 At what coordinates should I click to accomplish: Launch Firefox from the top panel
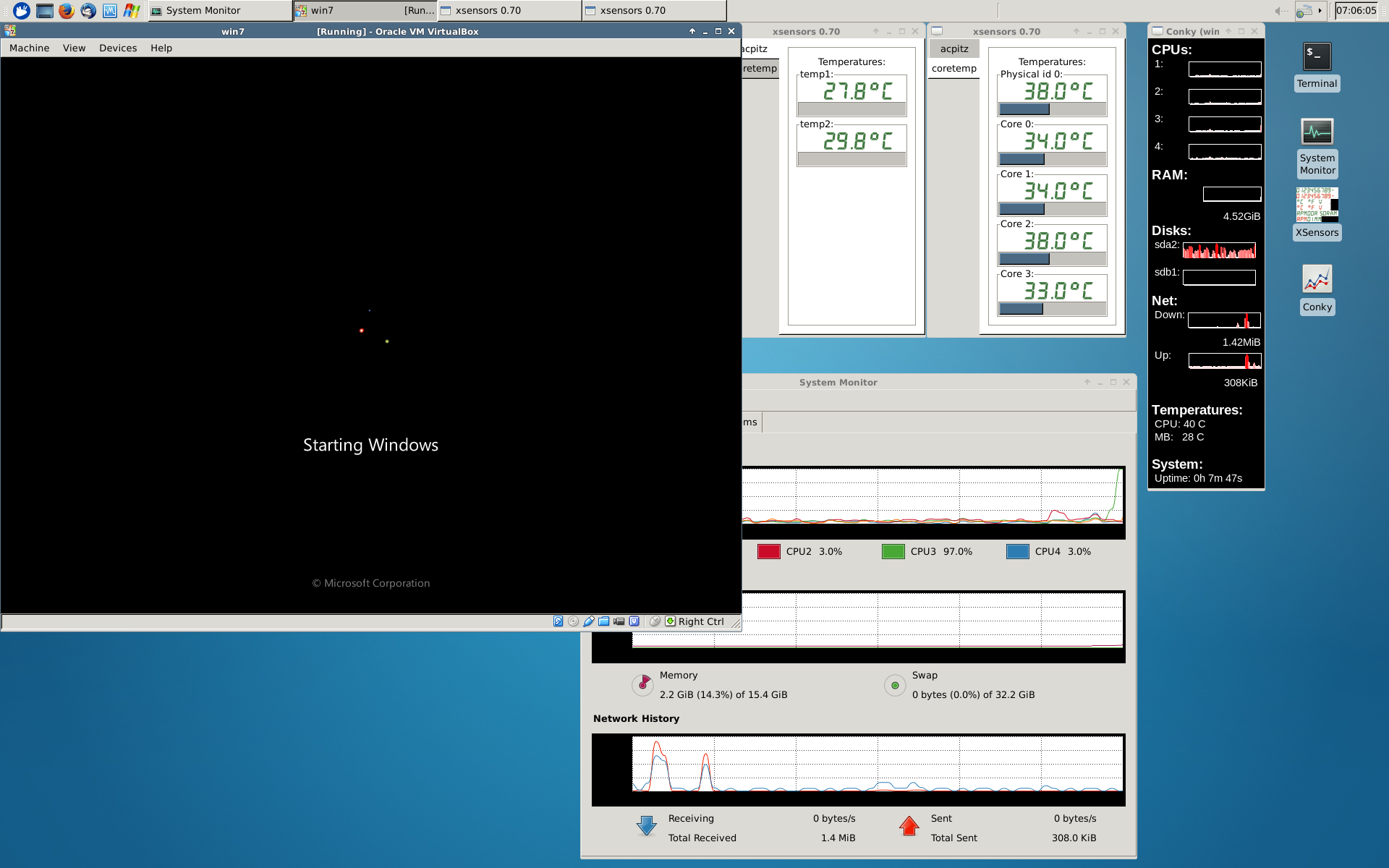coord(67,10)
